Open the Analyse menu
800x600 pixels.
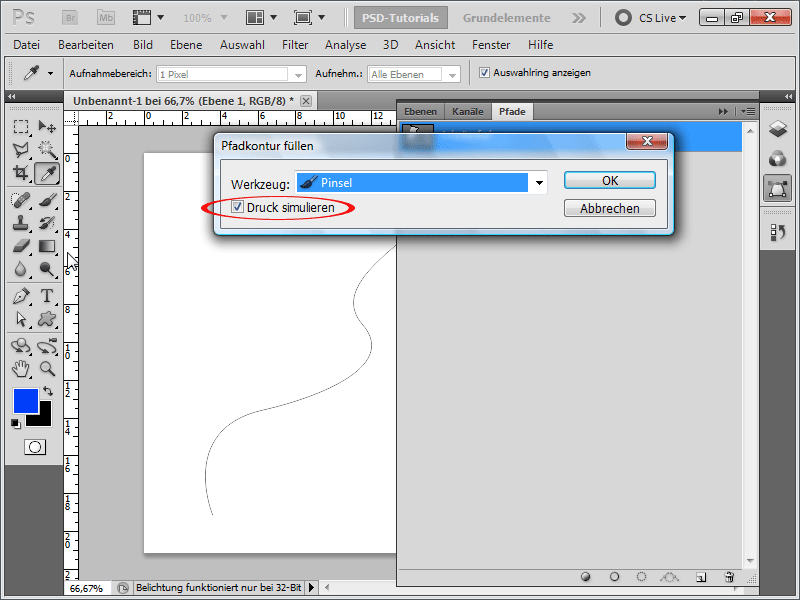pos(345,45)
